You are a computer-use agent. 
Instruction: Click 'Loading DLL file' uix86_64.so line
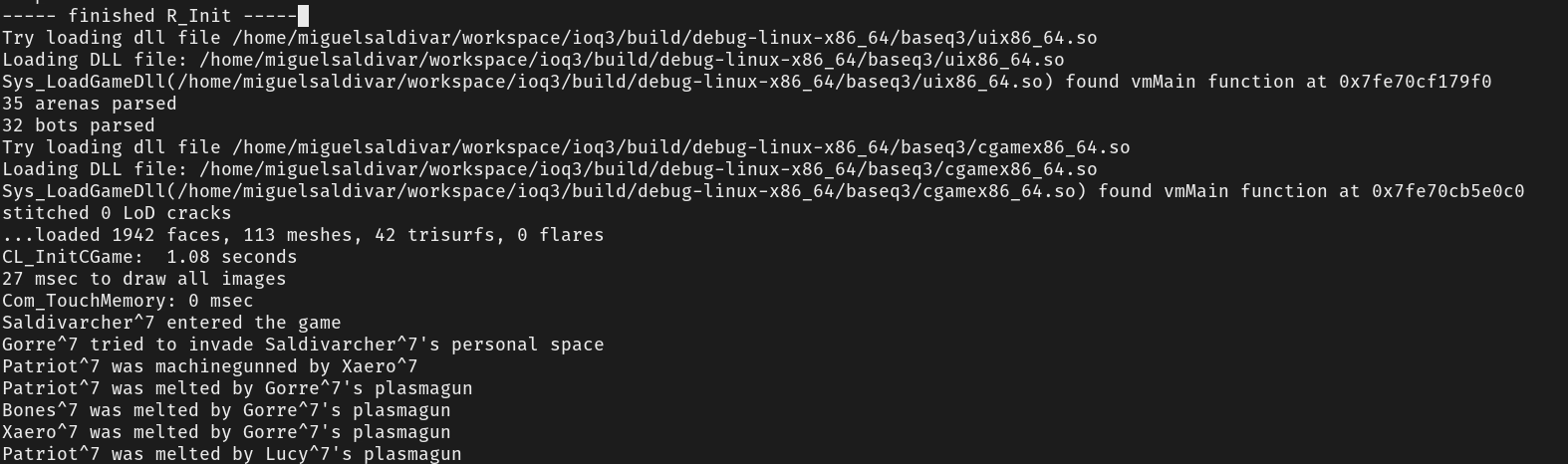tap(533, 60)
